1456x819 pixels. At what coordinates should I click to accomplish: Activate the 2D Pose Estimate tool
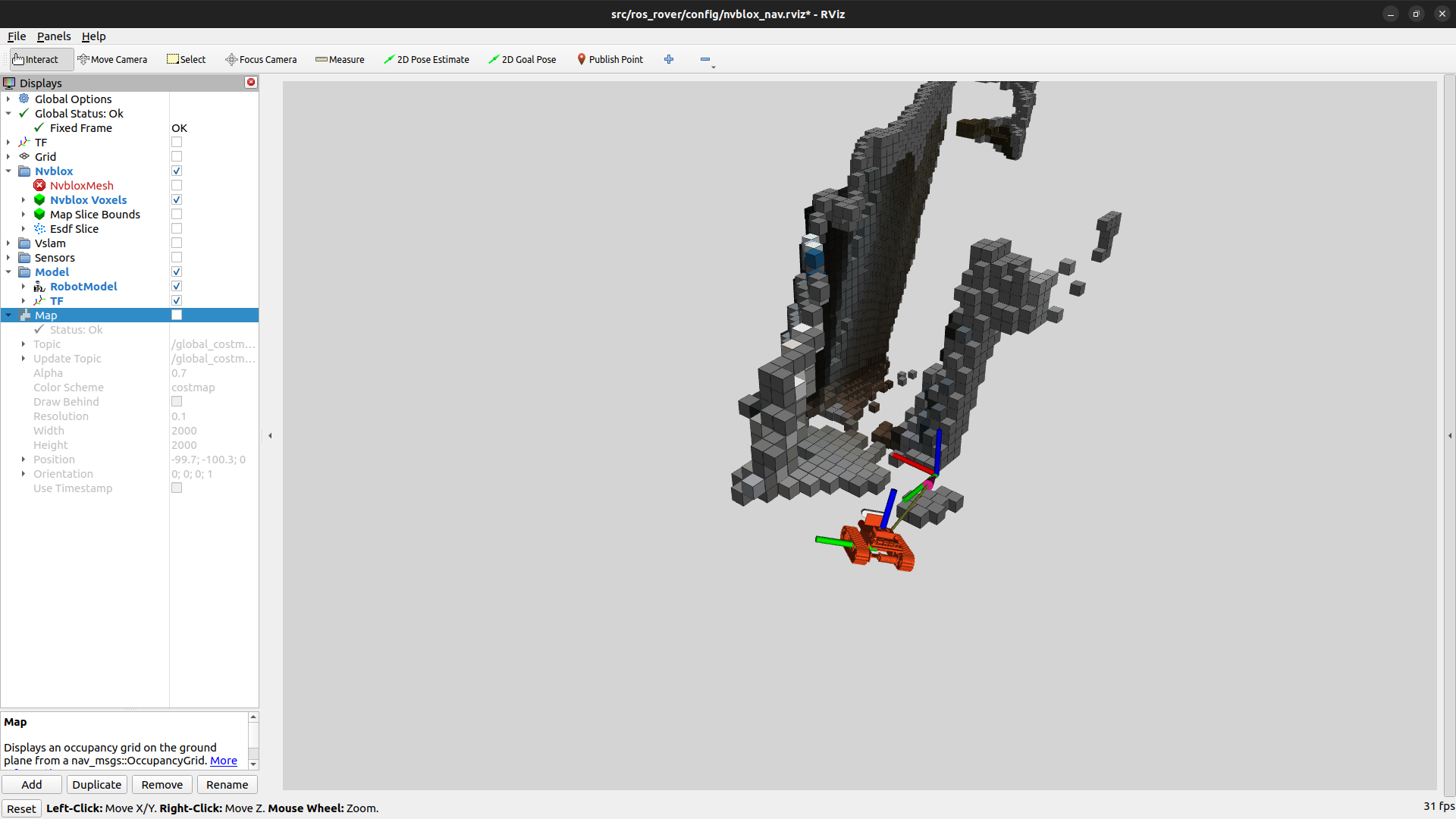click(427, 59)
